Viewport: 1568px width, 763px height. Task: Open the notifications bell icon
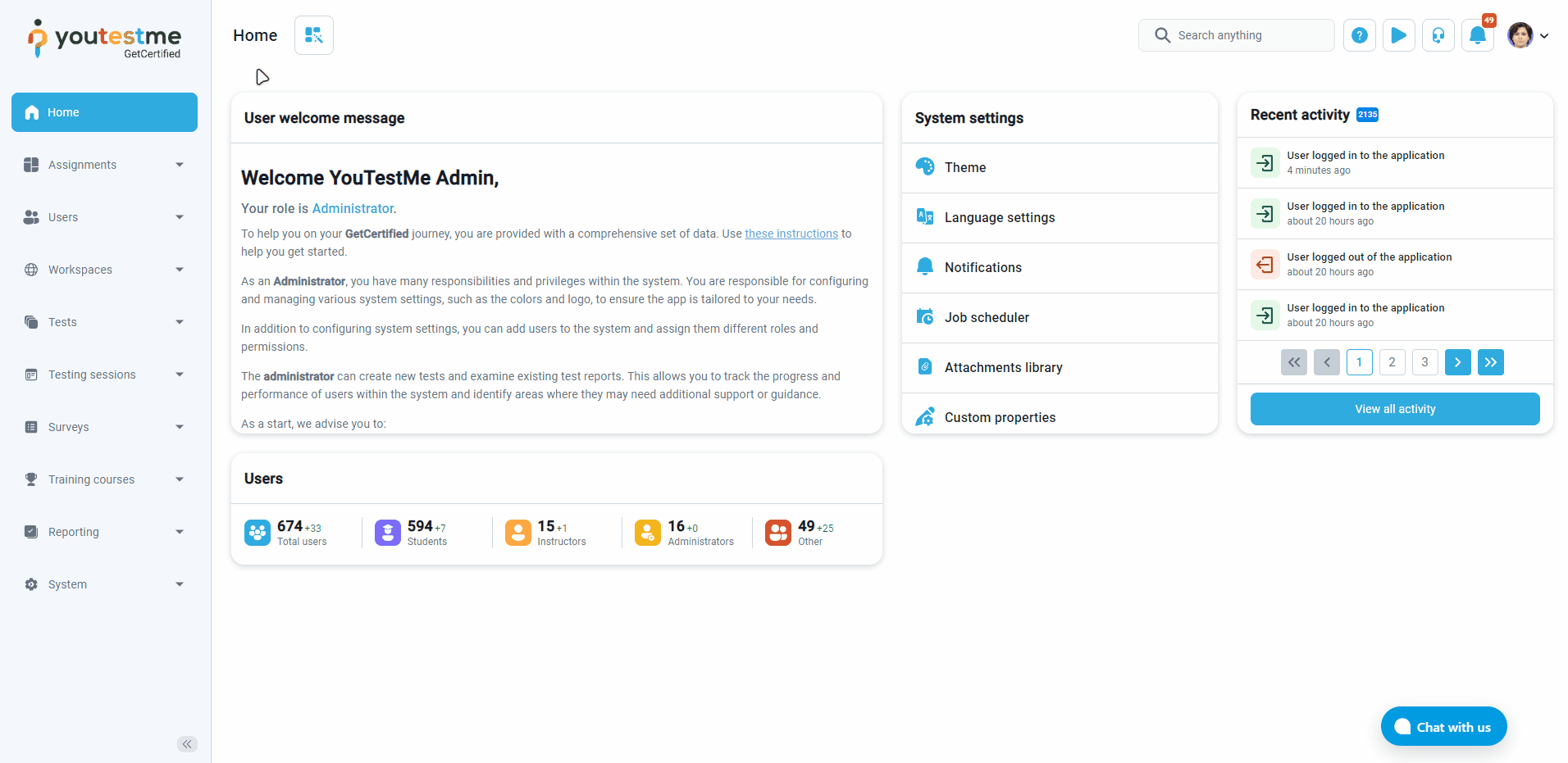(x=1477, y=35)
